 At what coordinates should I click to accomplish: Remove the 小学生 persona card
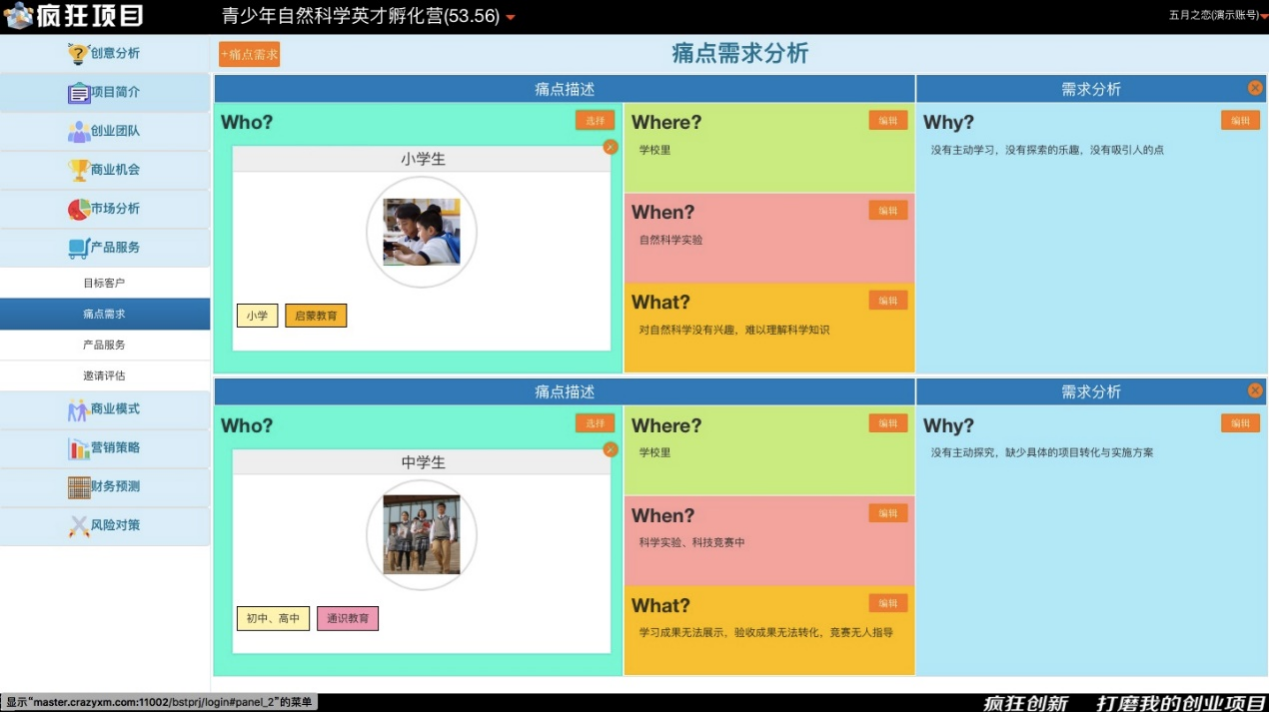610,147
